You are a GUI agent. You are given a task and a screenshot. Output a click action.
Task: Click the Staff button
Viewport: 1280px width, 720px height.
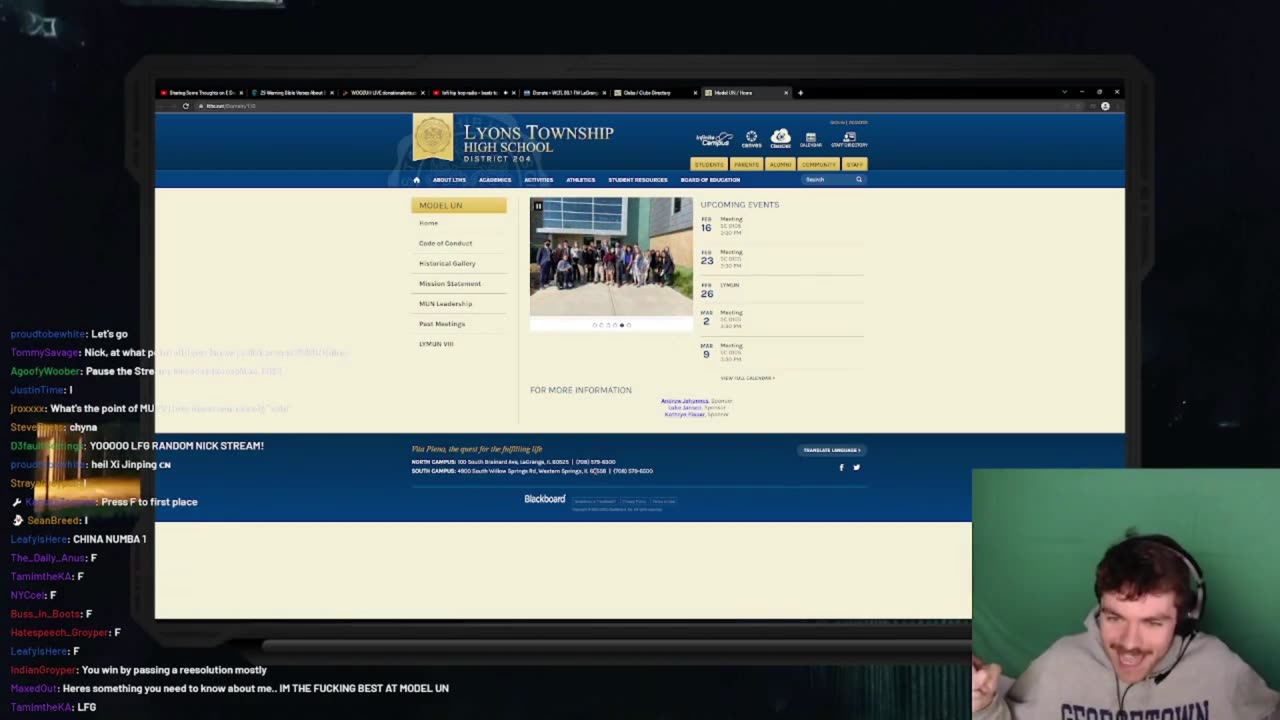pyautogui.click(x=854, y=164)
